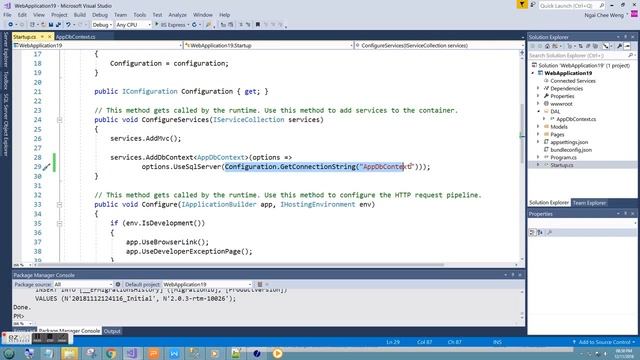640x360 pixels.
Task: Collapse ConfigureServices method at line 24
Action: point(60,120)
